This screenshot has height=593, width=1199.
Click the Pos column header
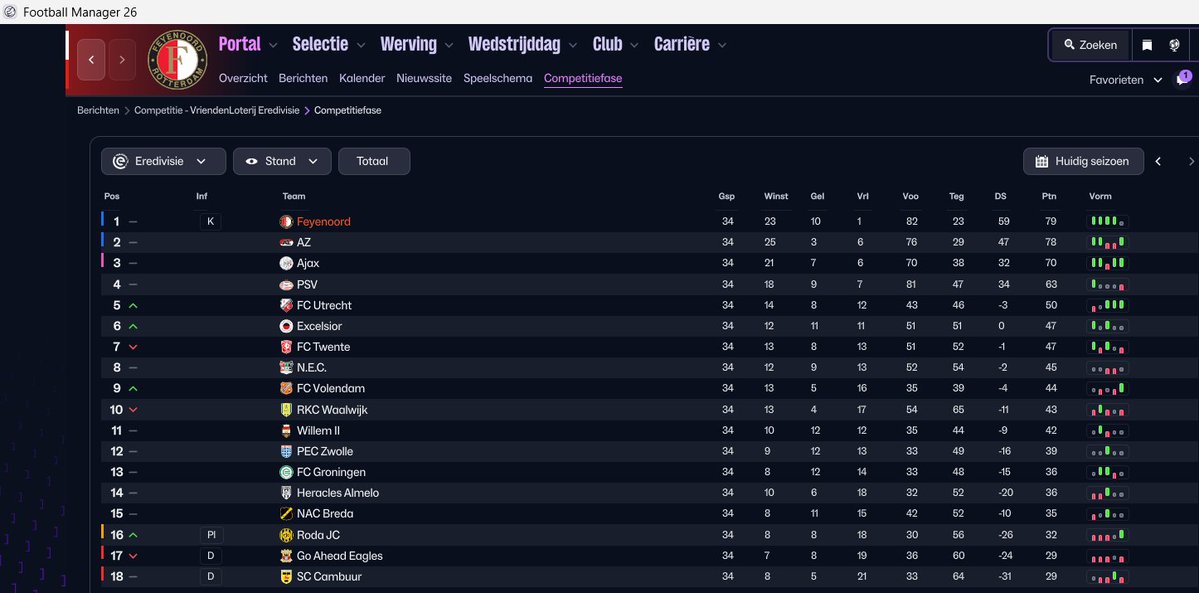click(x=112, y=197)
